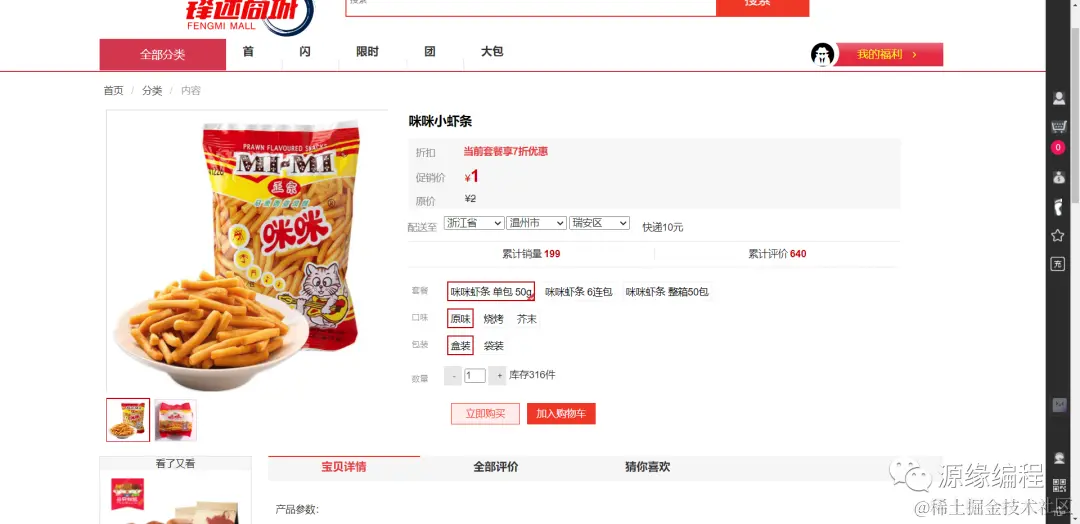Open the 浙江省 province dropdown
This screenshot has height=524, width=1080.
(474, 223)
